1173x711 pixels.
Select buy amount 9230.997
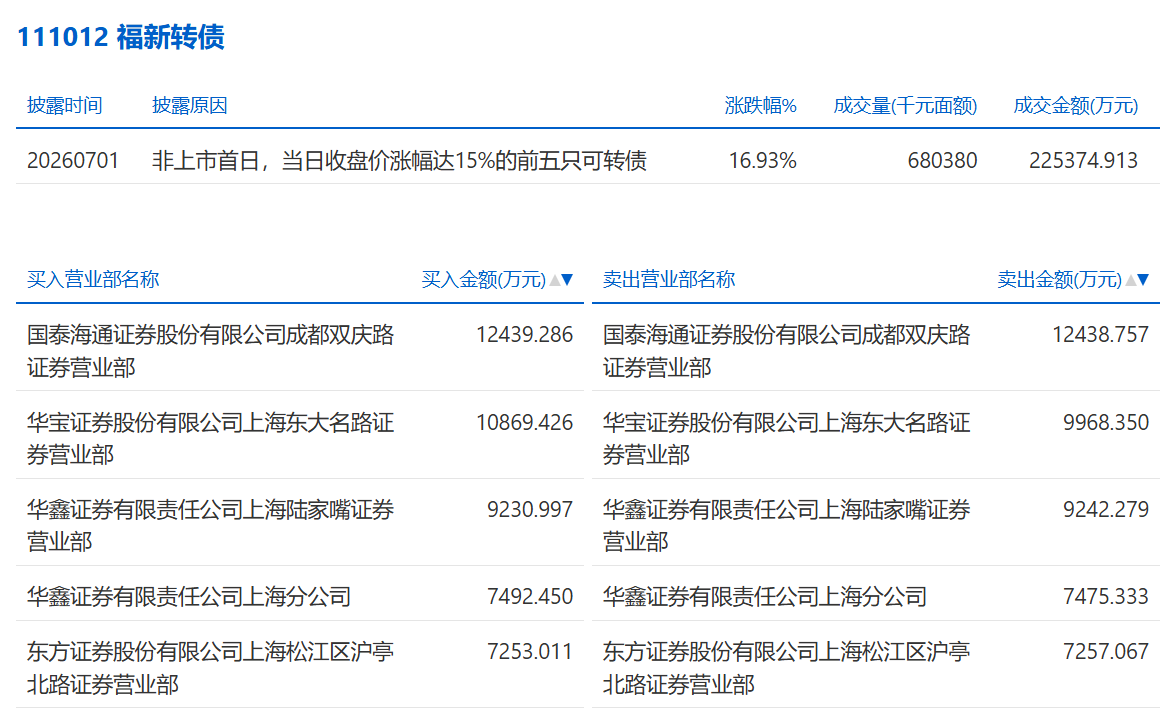(530, 510)
